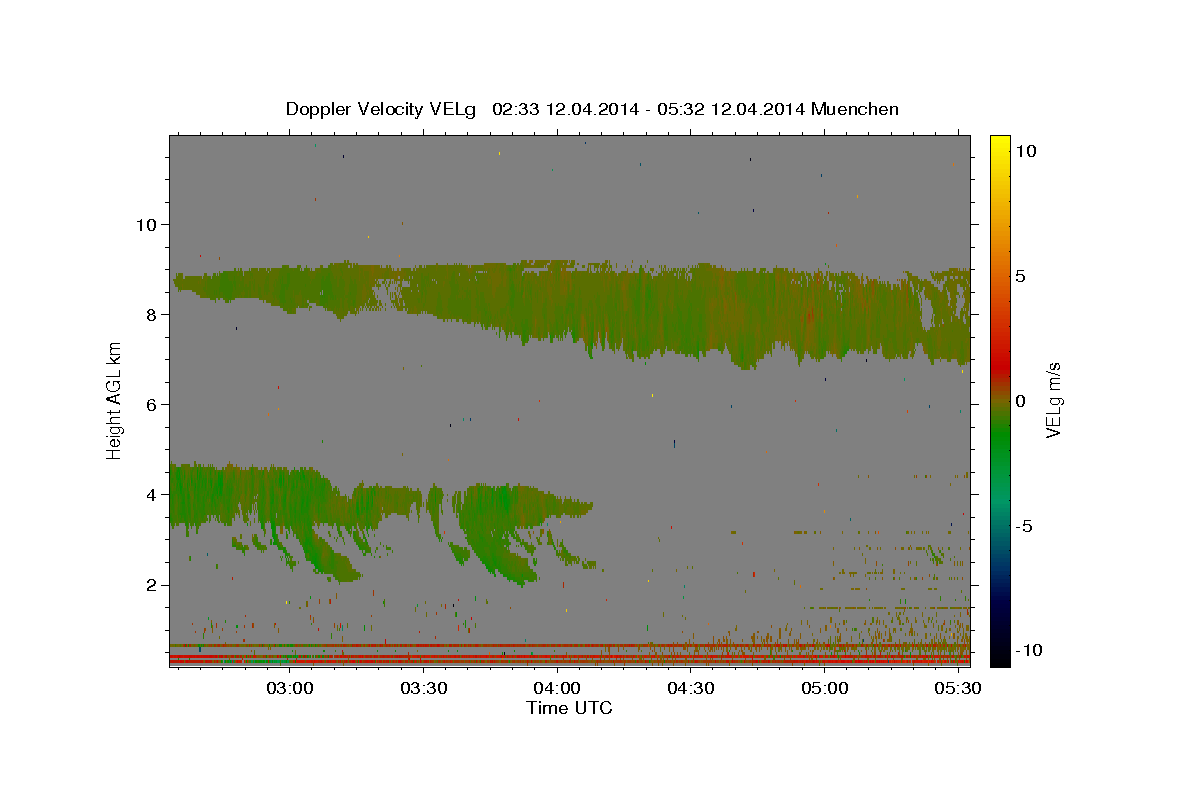Click the black bottom of the colorbar
The width and height of the screenshot is (1200, 800).
coord(999,655)
